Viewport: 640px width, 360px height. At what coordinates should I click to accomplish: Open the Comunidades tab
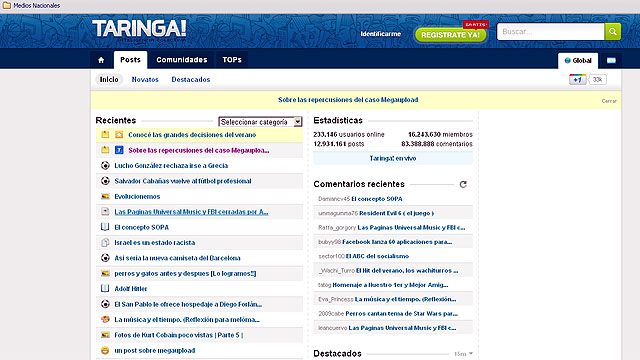tap(182, 60)
